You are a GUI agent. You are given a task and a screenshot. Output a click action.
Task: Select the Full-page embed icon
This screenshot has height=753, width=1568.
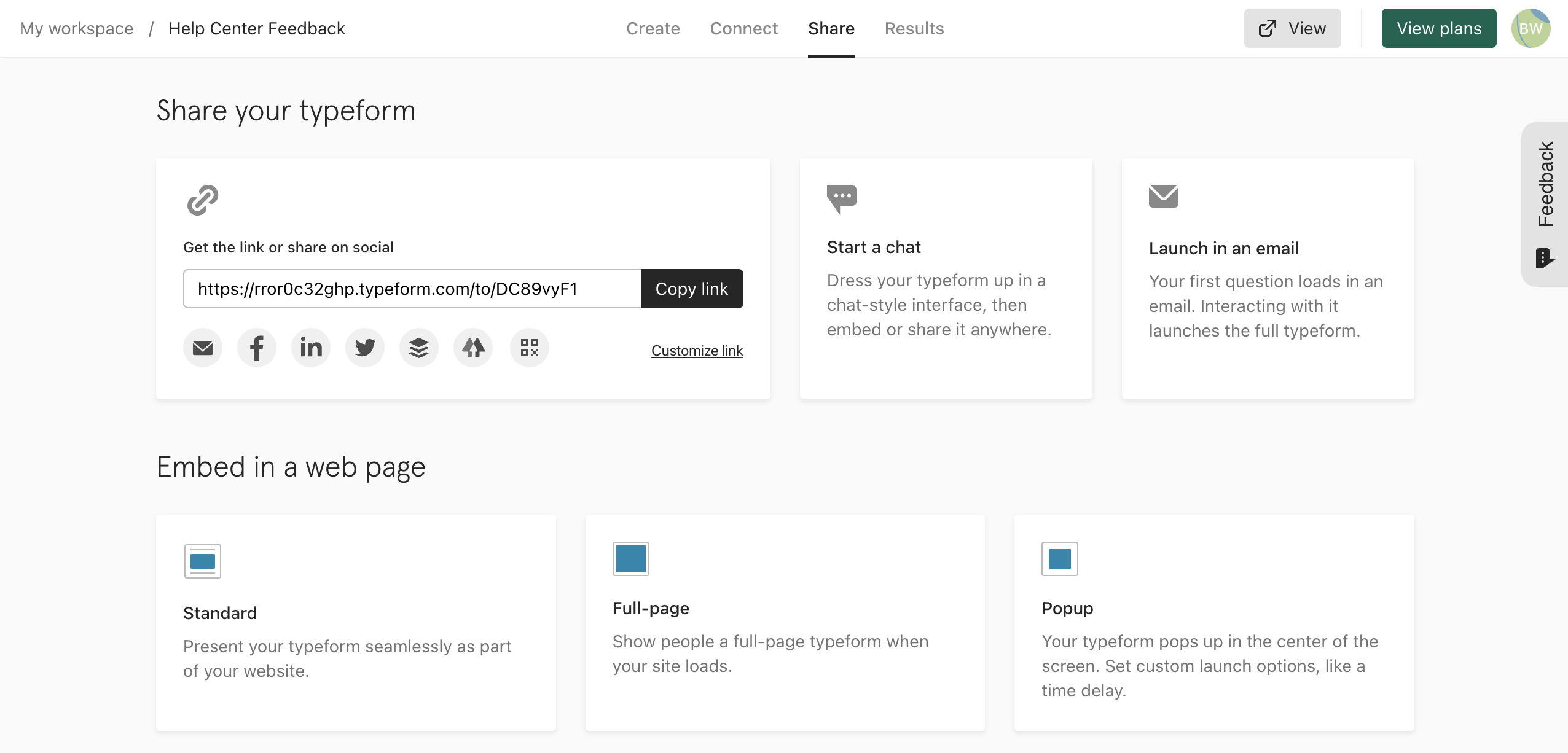coord(631,559)
